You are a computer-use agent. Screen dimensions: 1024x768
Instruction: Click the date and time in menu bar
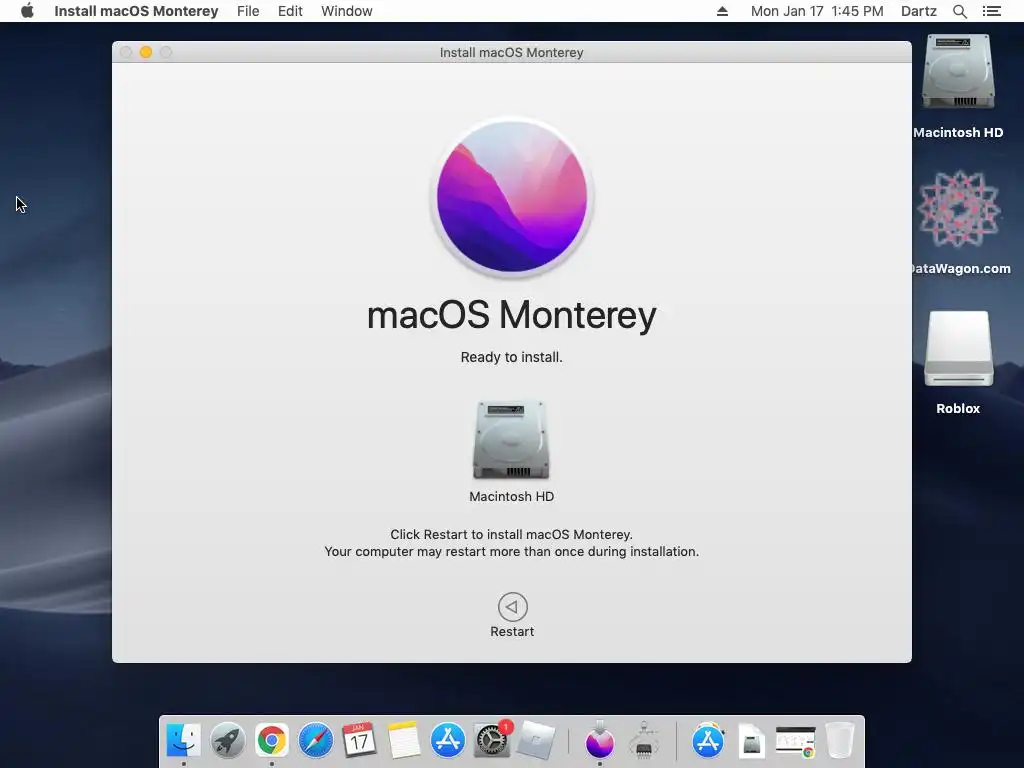tap(817, 11)
